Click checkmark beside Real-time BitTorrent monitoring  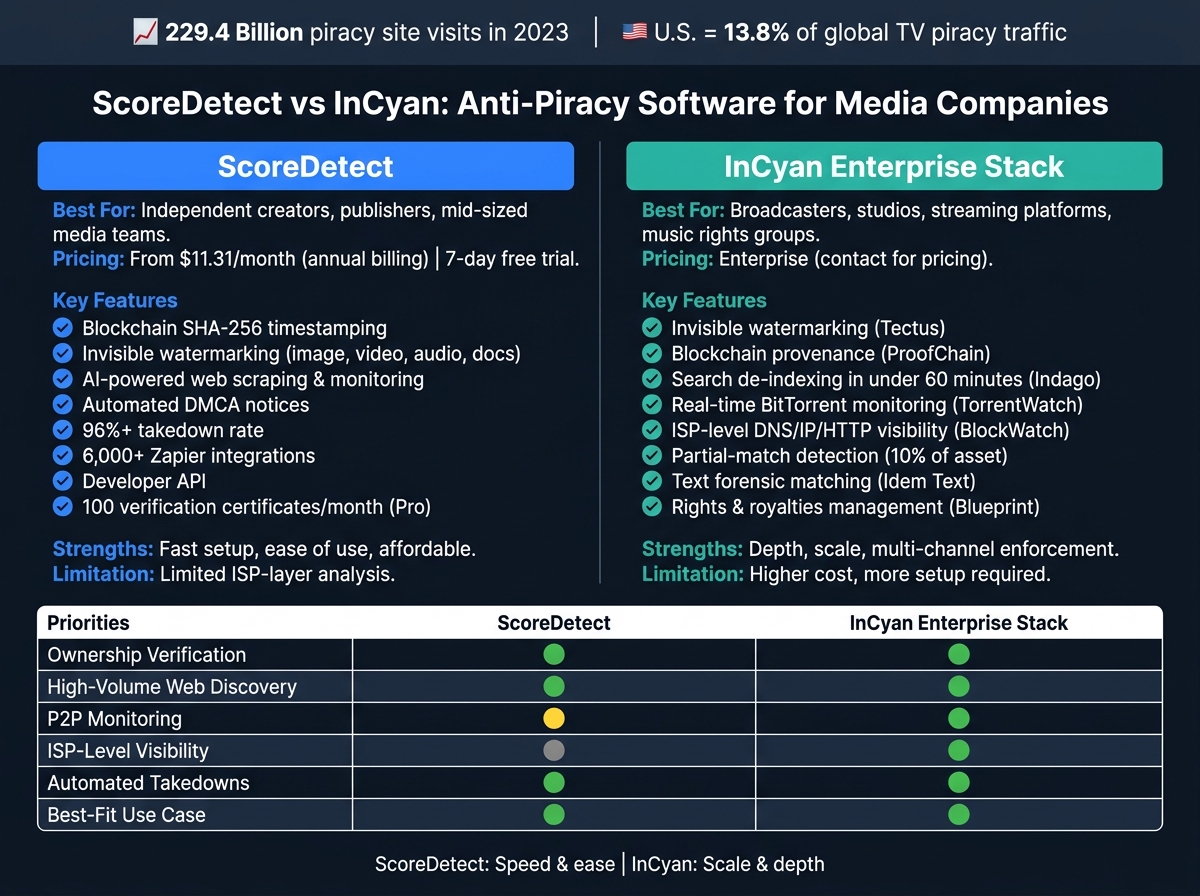[652, 404]
